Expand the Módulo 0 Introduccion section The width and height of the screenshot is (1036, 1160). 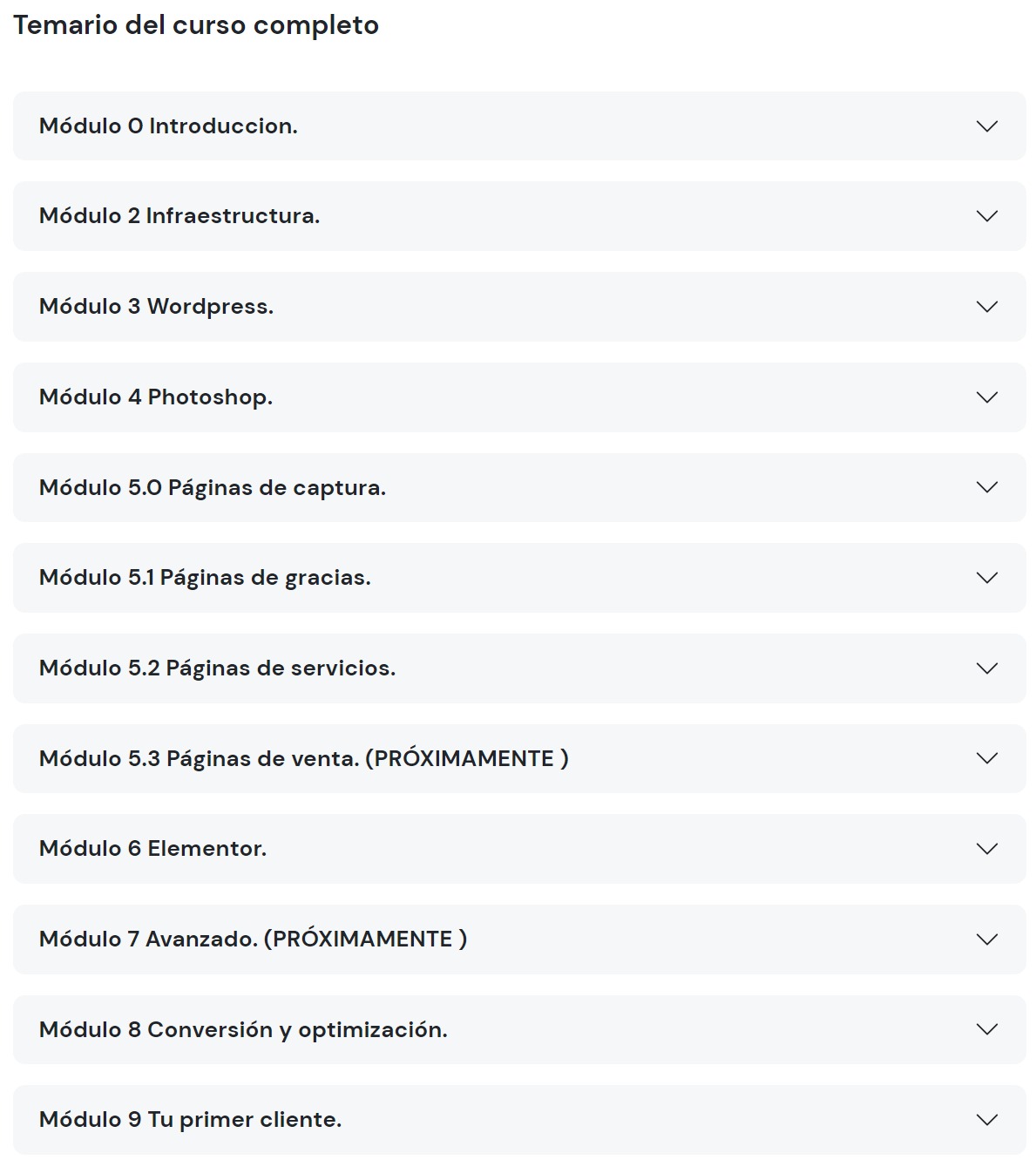pos(518,125)
